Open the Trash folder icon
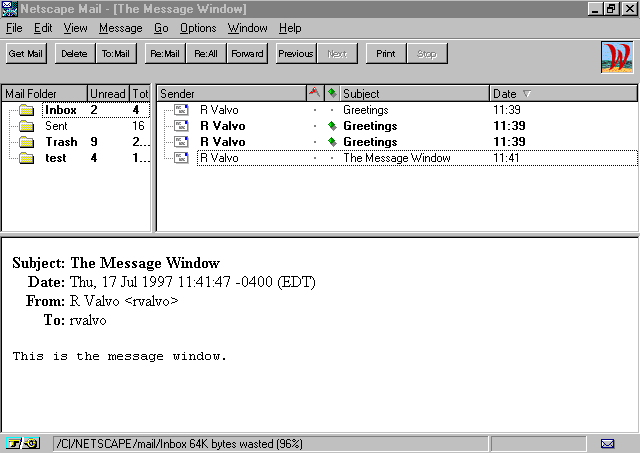Image resolution: width=640 pixels, height=453 pixels. pos(27,142)
